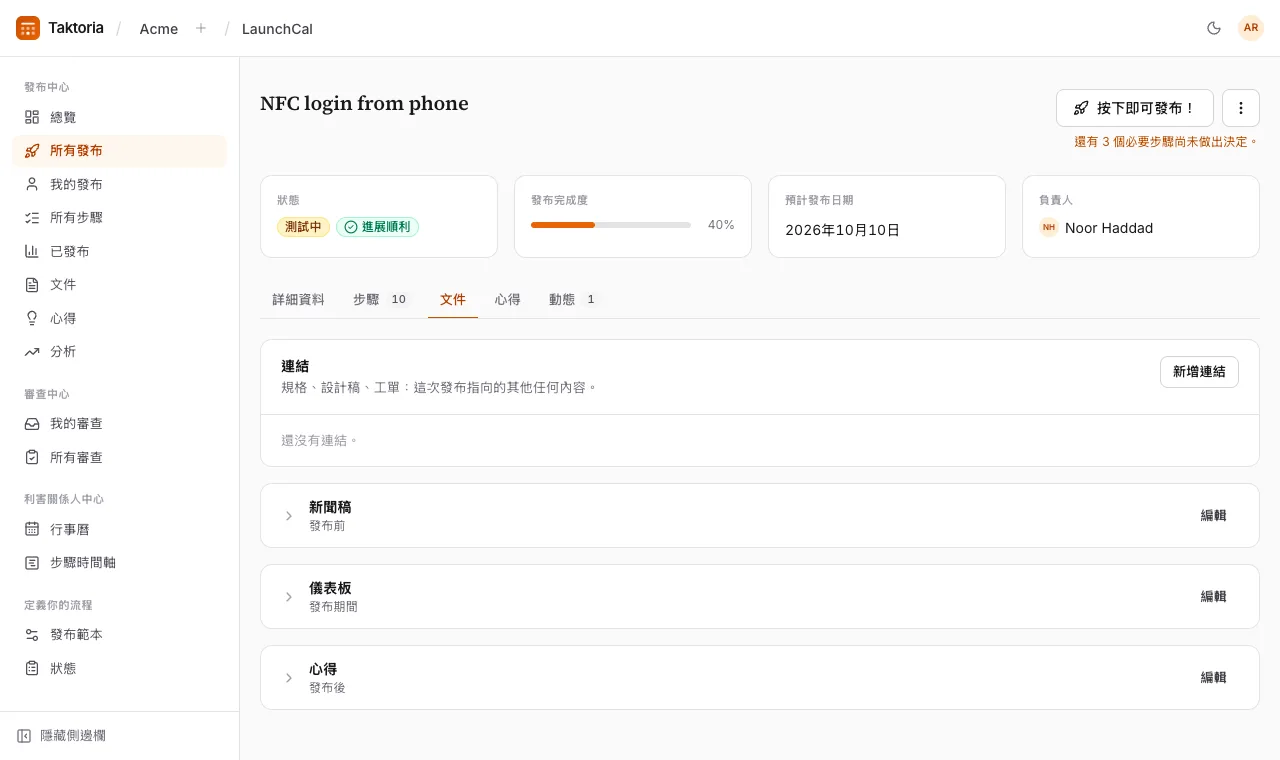Click the plus icon next to Acme
The image size is (1280, 760).
pos(201,28)
